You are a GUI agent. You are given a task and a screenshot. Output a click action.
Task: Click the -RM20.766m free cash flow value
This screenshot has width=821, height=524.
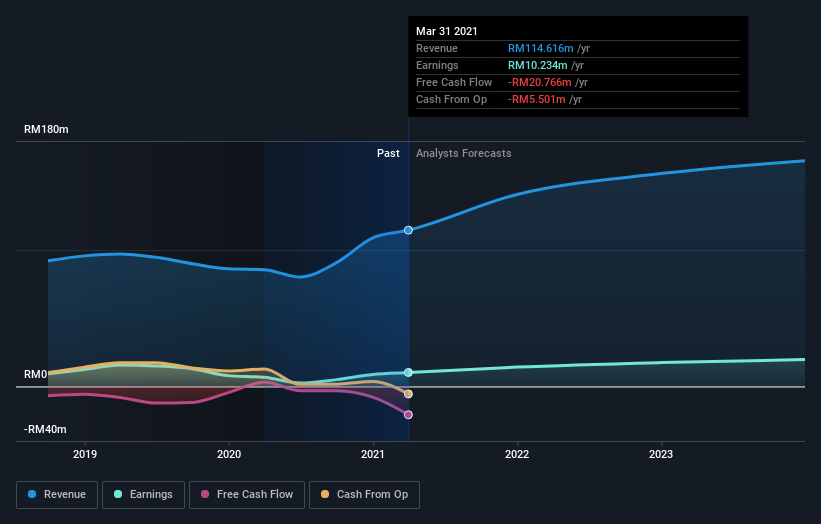pyautogui.click(x=539, y=82)
